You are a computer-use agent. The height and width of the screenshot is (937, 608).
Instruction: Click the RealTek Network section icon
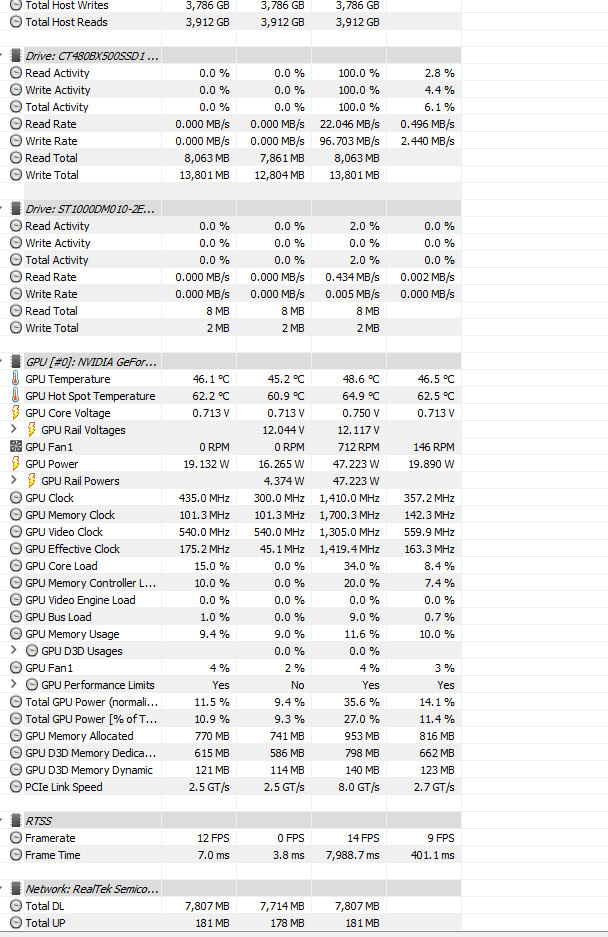pos(15,888)
